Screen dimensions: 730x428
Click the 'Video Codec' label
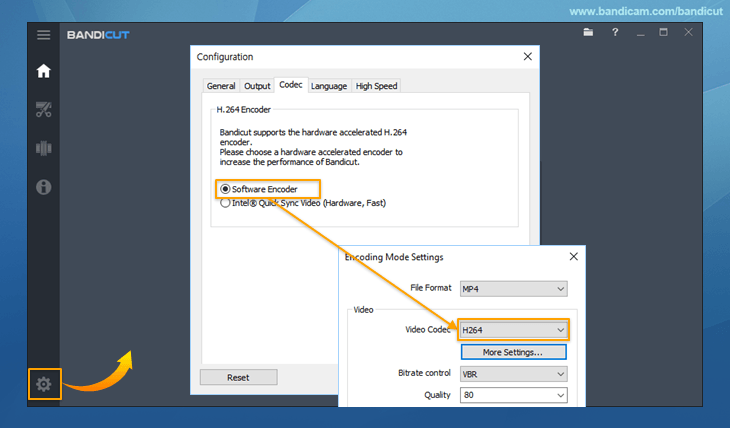point(428,330)
